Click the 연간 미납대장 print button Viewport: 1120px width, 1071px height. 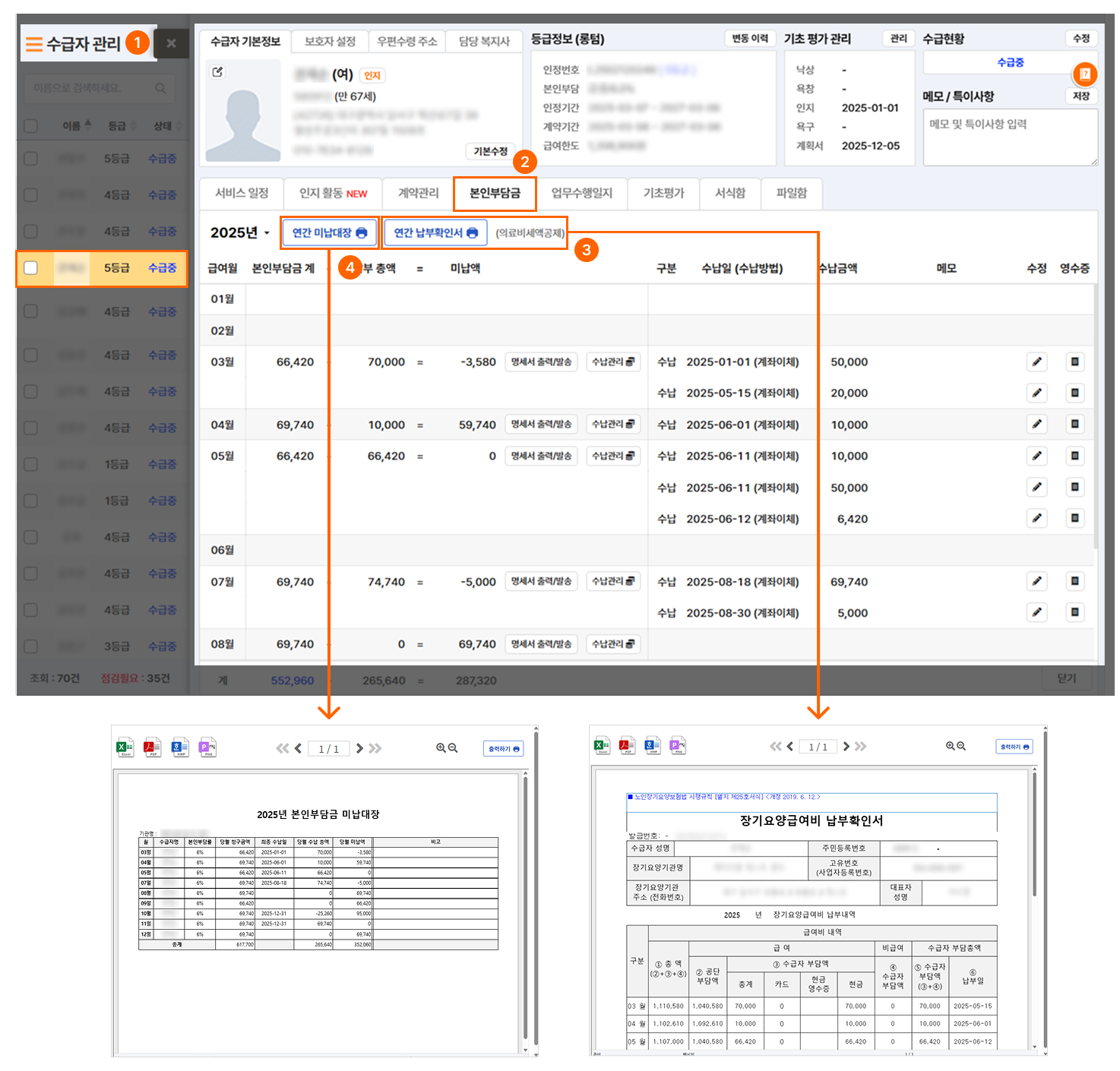329,233
